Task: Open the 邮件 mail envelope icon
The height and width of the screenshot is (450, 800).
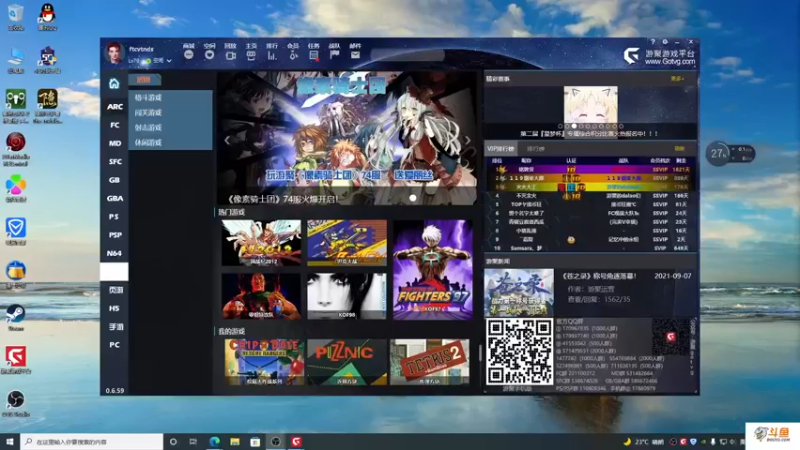Action: 356,55
